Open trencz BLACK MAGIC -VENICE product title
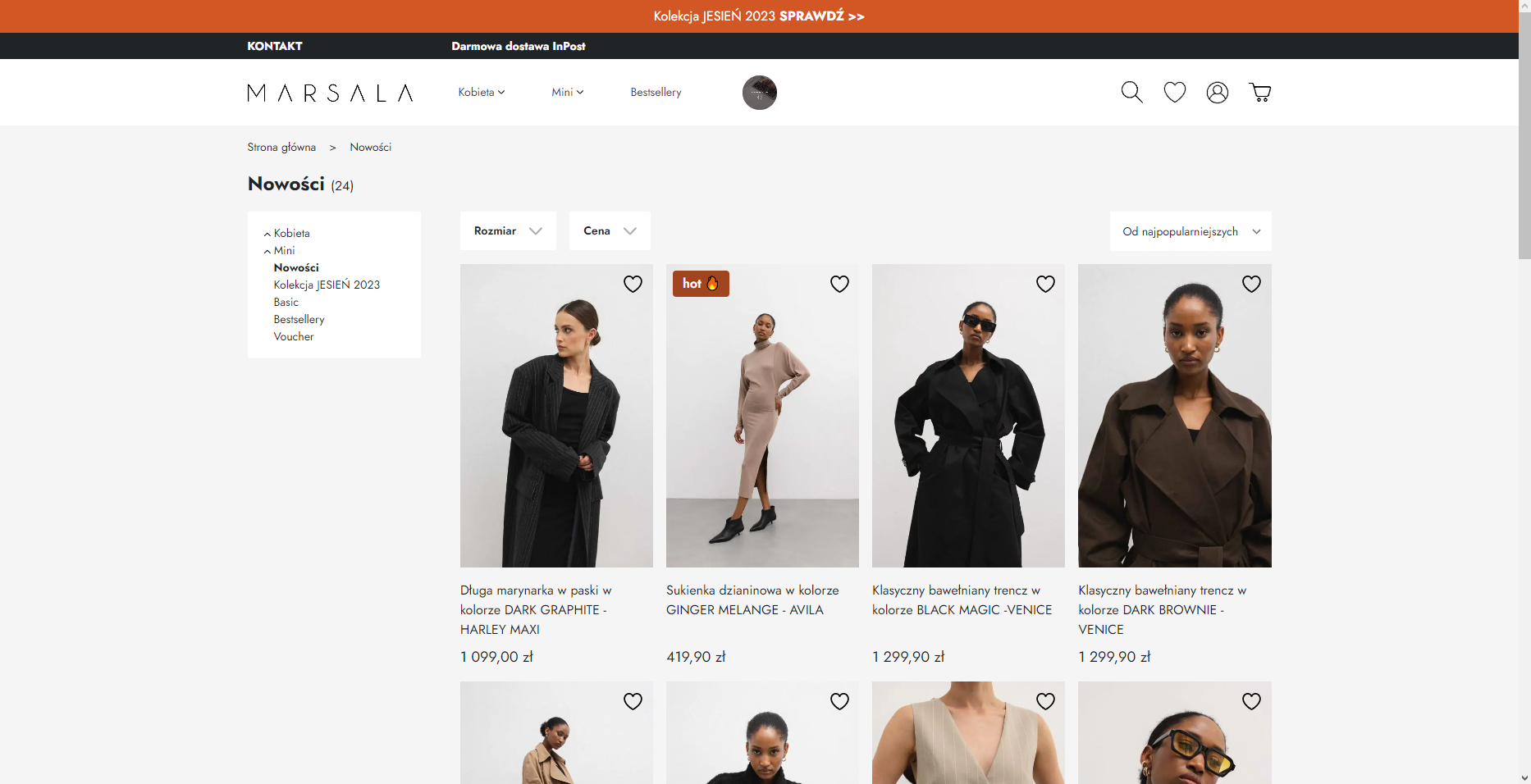The width and height of the screenshot is (1531, 784). pos(962,599)
